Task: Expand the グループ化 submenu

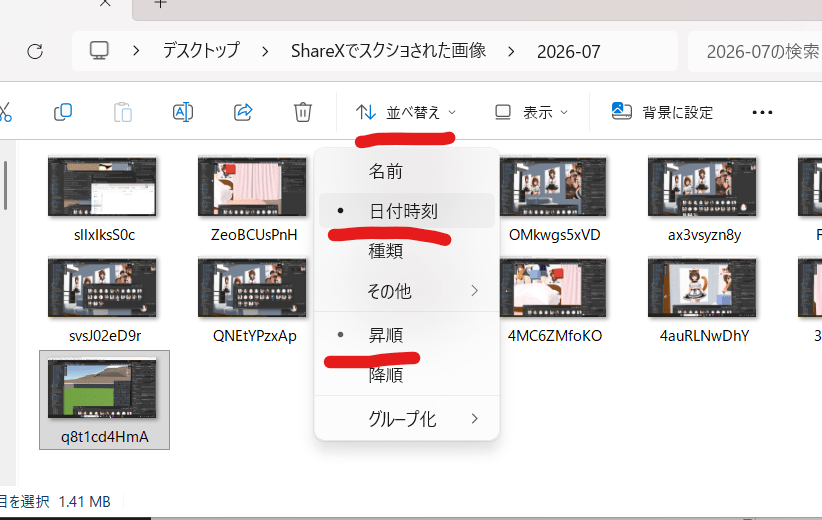Action: point(407,419)
